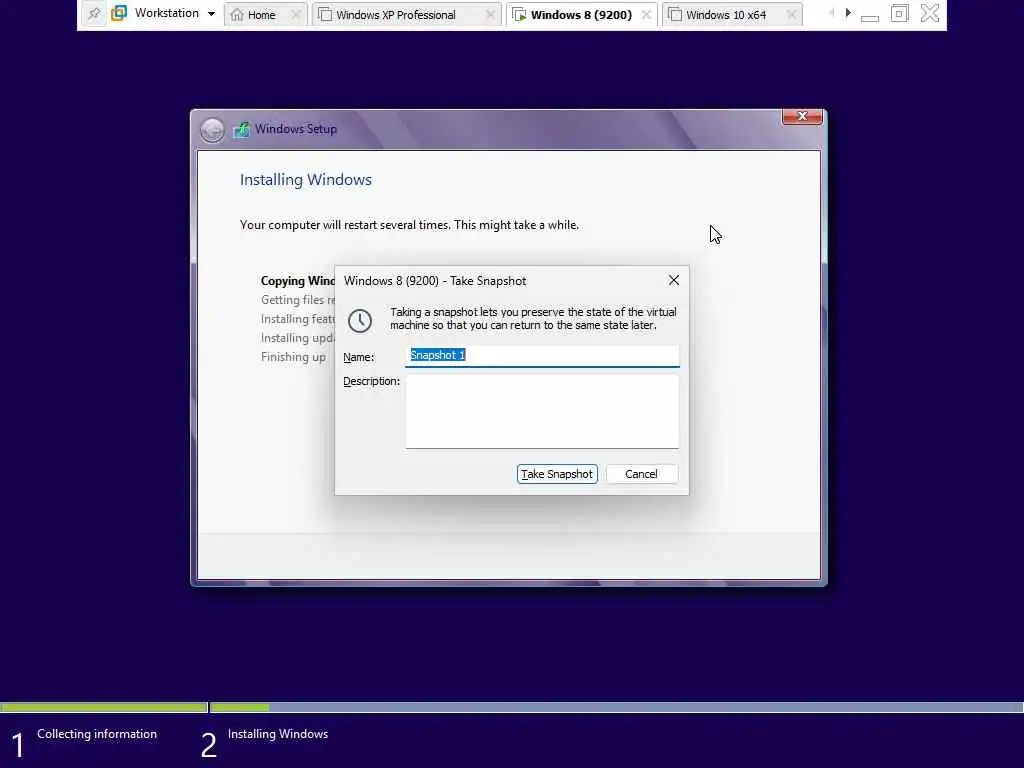Image resolution: width=1024 pixels, height=768 pixels.
Task: Click the 'Windows 8 (9200) - Take Snapshot' title text
Action: (435, 281)
